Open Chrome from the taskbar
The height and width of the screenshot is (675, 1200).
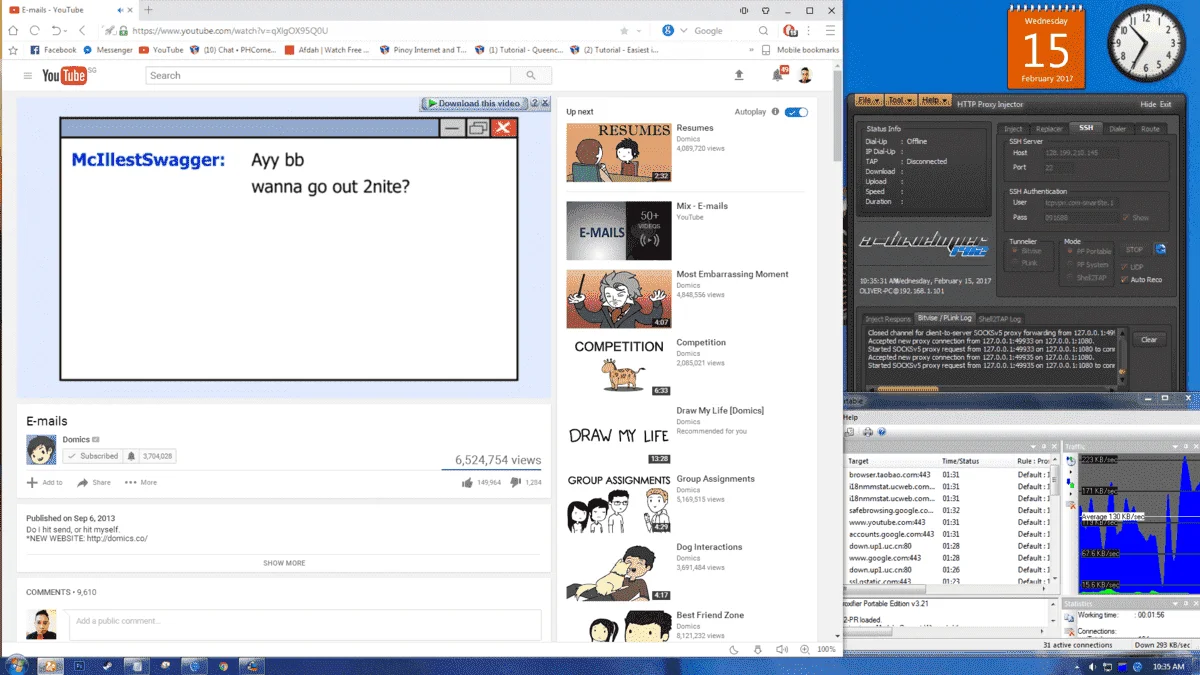[x=223, y=665]
